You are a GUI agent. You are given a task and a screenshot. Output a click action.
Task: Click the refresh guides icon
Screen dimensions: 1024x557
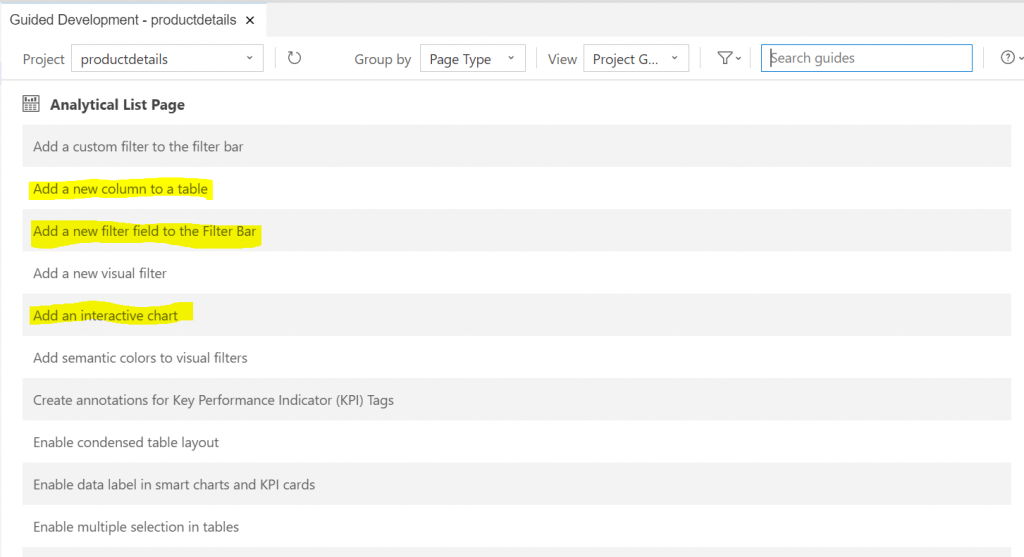(295, 58)
